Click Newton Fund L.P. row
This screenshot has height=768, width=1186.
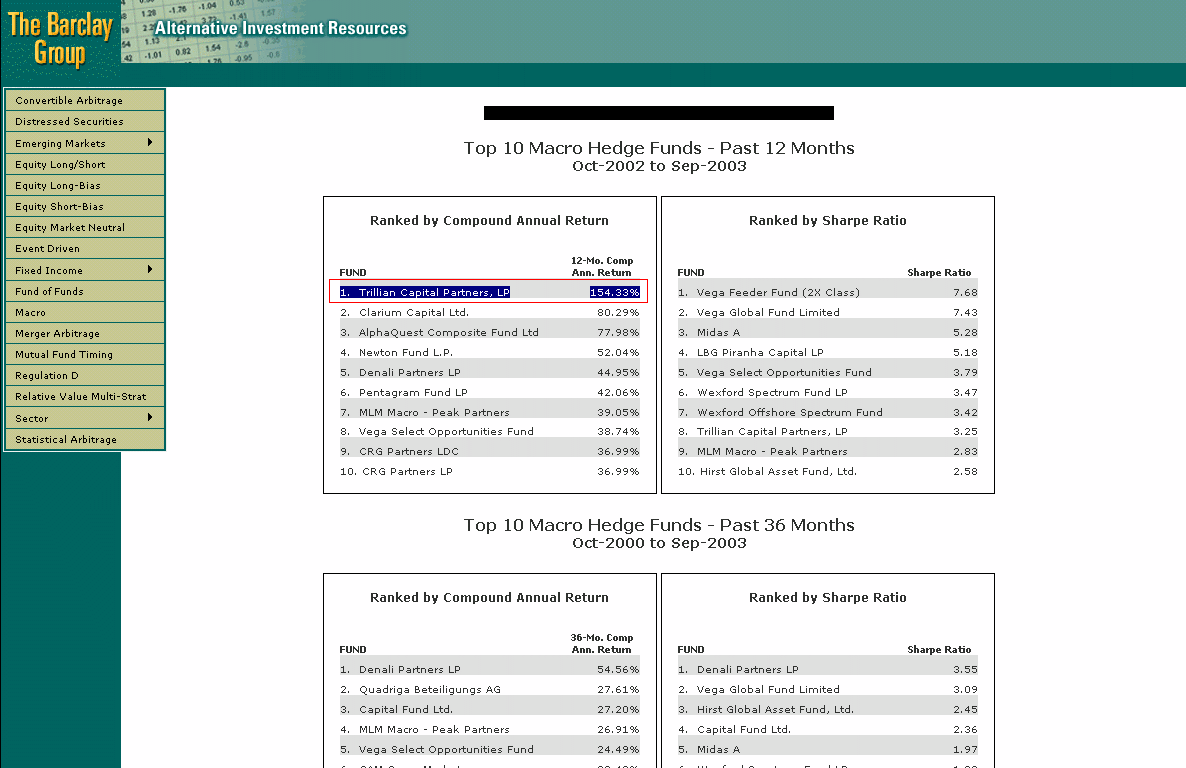[x=489, y=353]
